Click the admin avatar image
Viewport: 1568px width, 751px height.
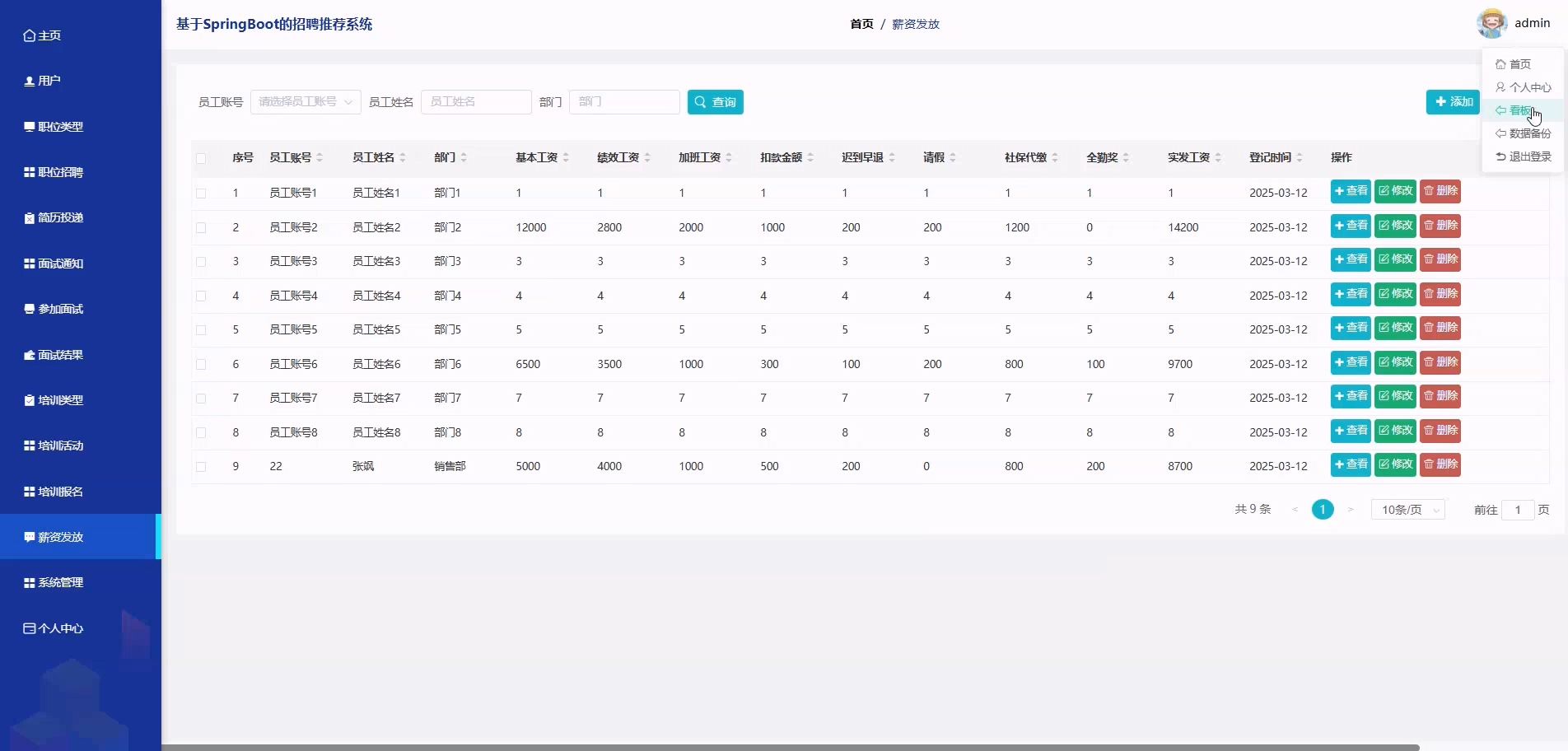pos(1491,23)
